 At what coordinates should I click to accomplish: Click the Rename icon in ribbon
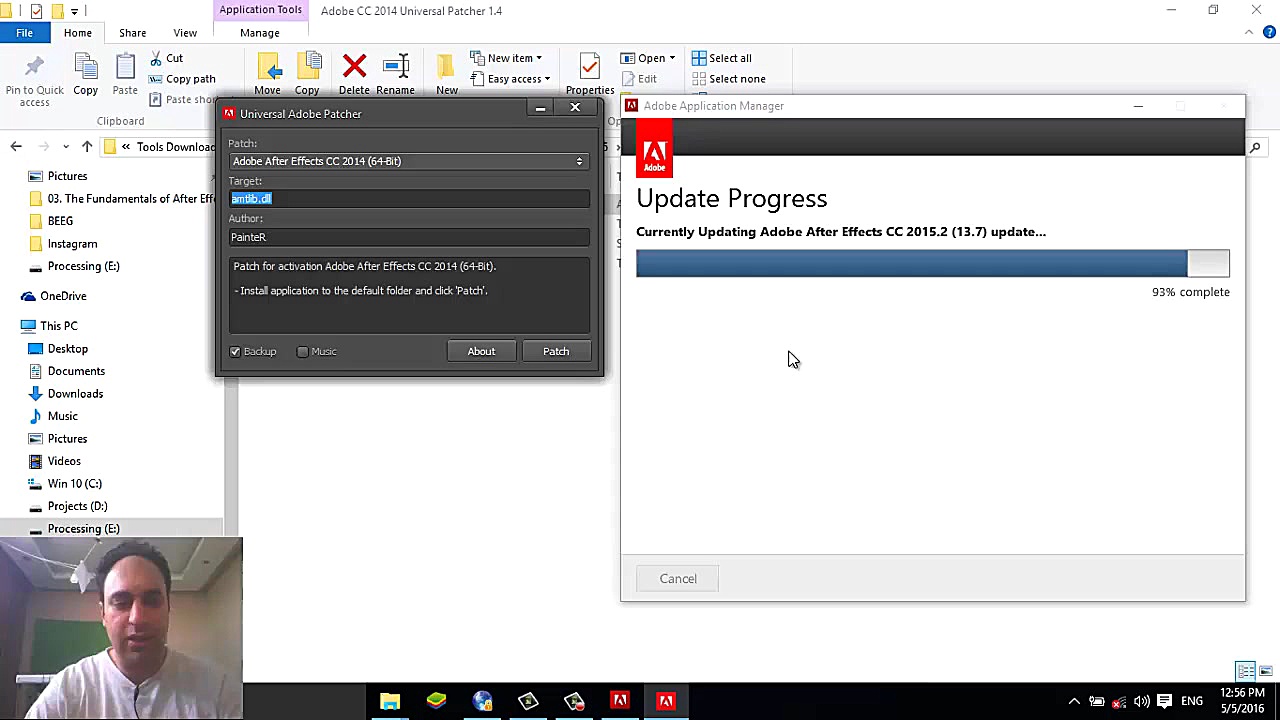click(396, 67)
